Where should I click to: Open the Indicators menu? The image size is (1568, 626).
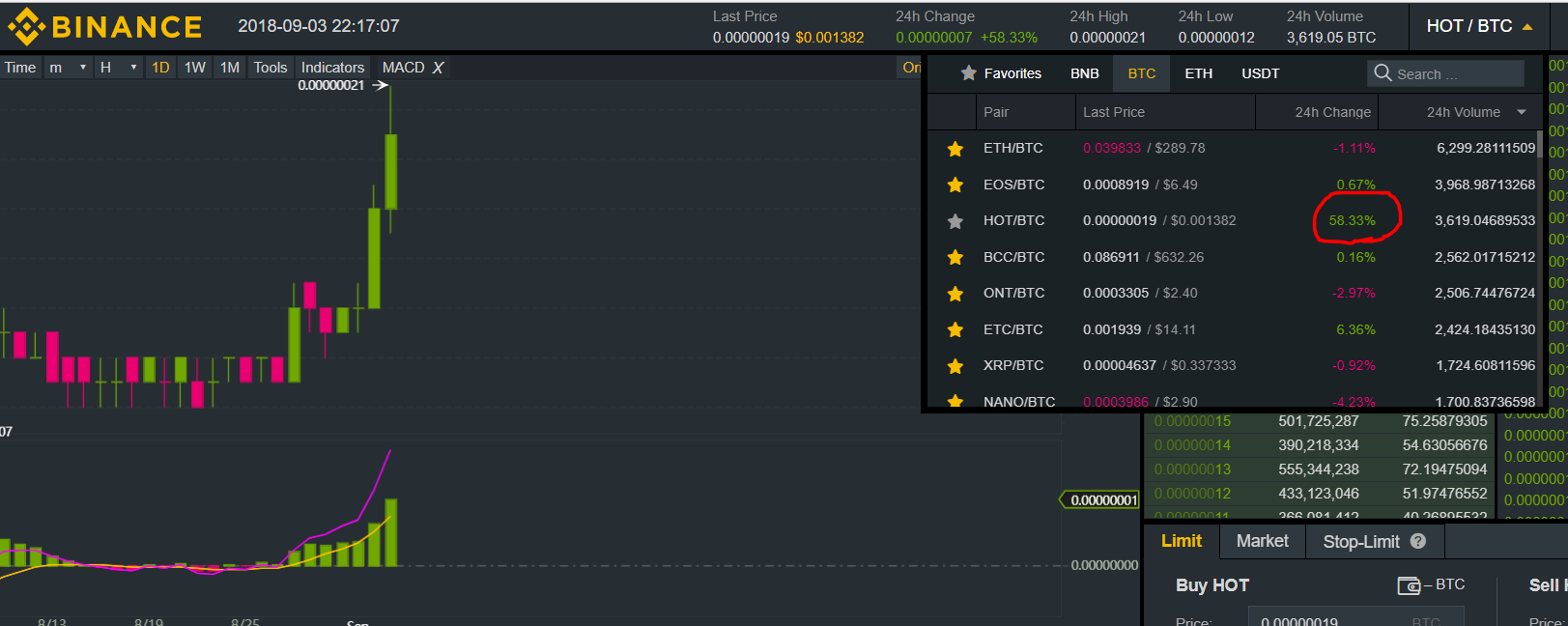pyautogui.click(x=332, y=68)
